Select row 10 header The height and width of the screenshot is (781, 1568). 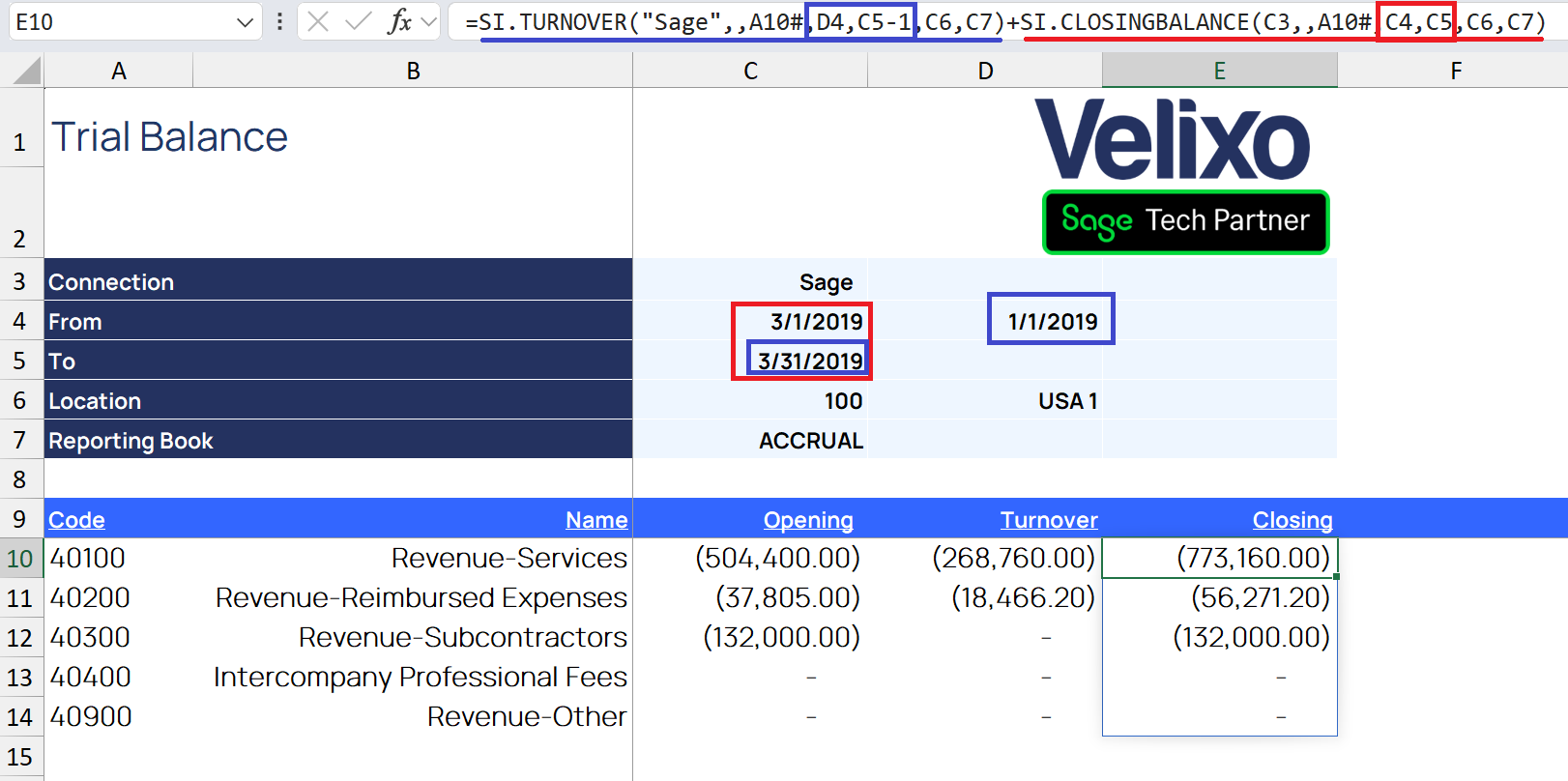point(20,559)
